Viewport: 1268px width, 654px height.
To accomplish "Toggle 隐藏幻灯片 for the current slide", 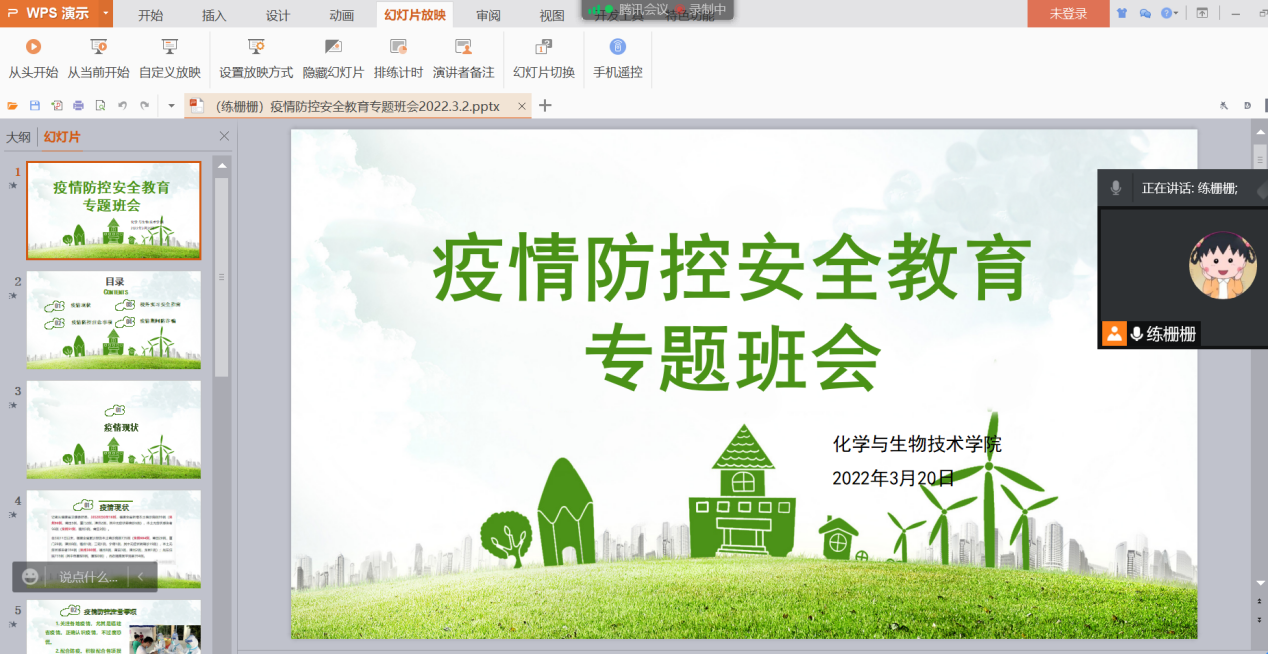I will [333, 47].
